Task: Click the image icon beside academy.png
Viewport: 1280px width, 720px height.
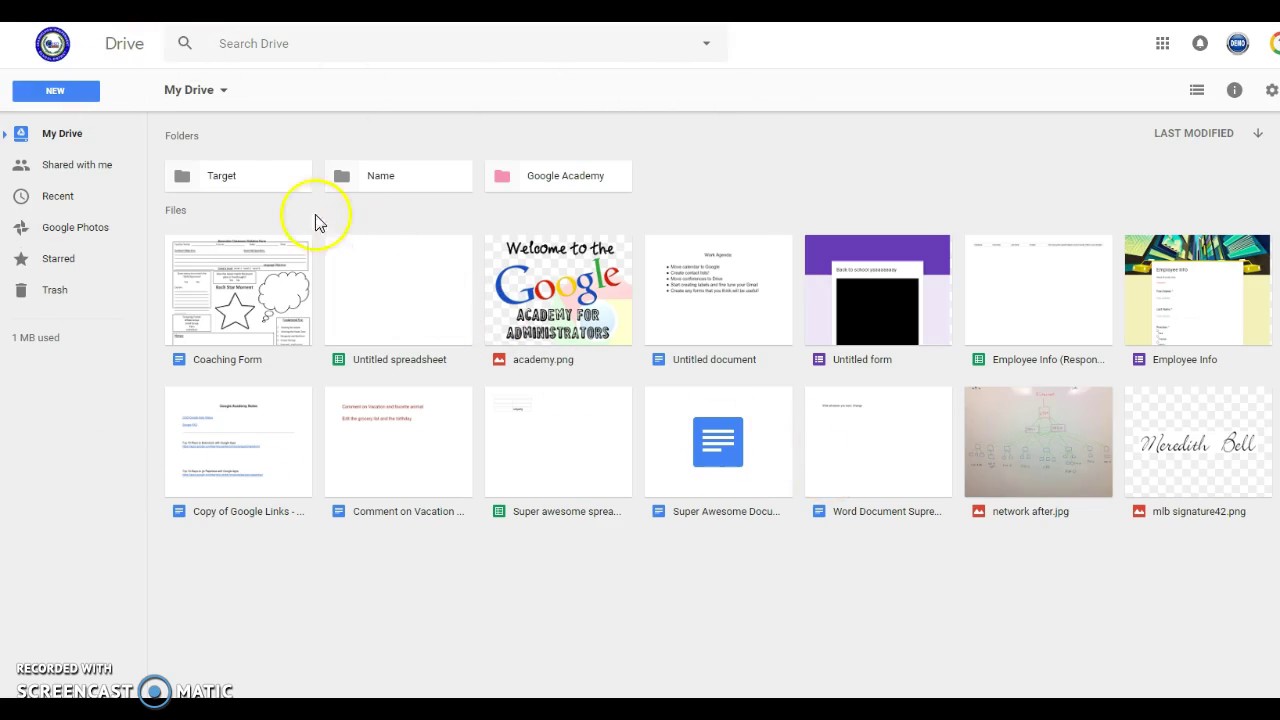Action: tap(499, 359)
